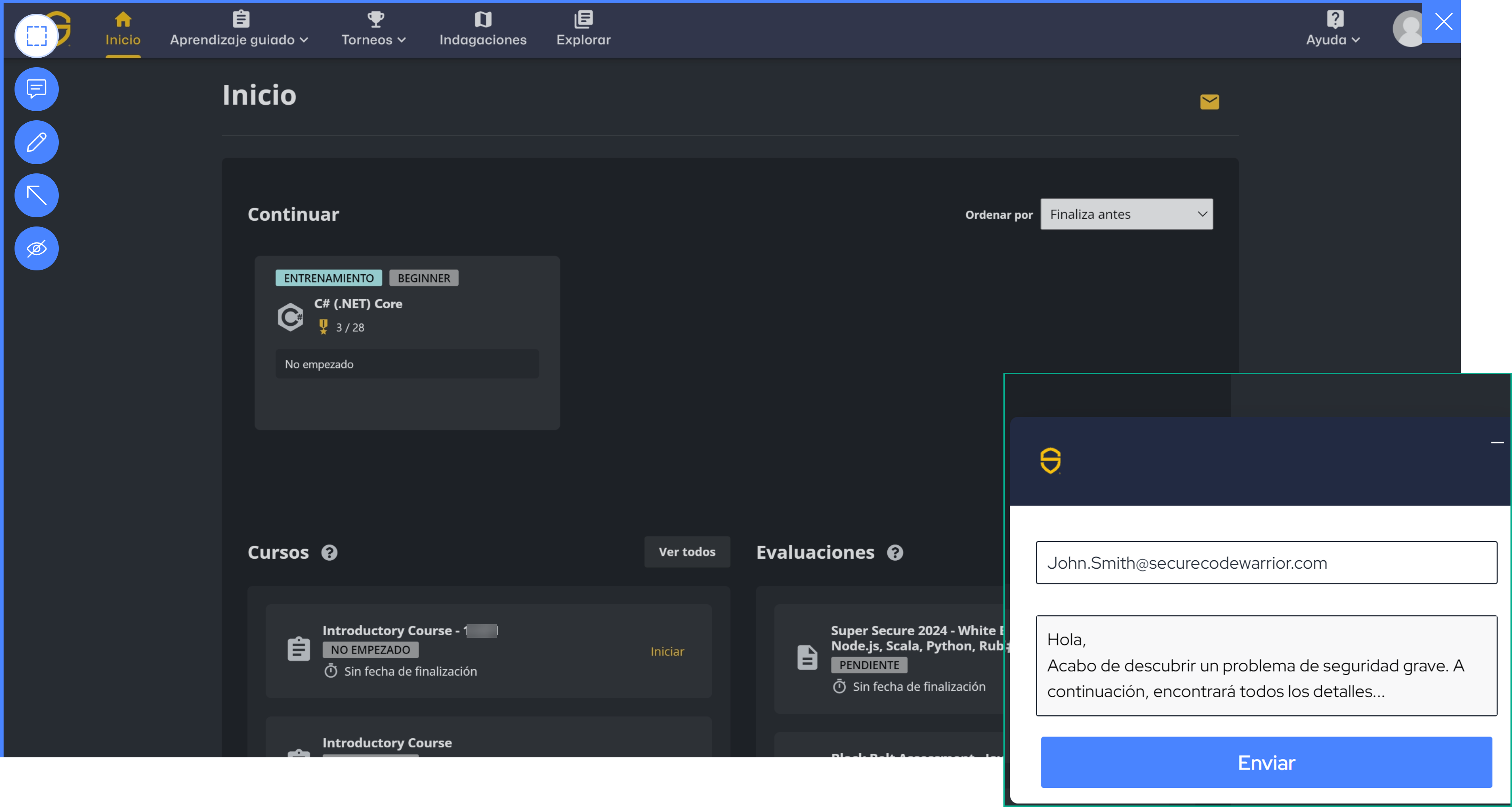Click the yellow mail envelope icon

tap(1209, 102)
